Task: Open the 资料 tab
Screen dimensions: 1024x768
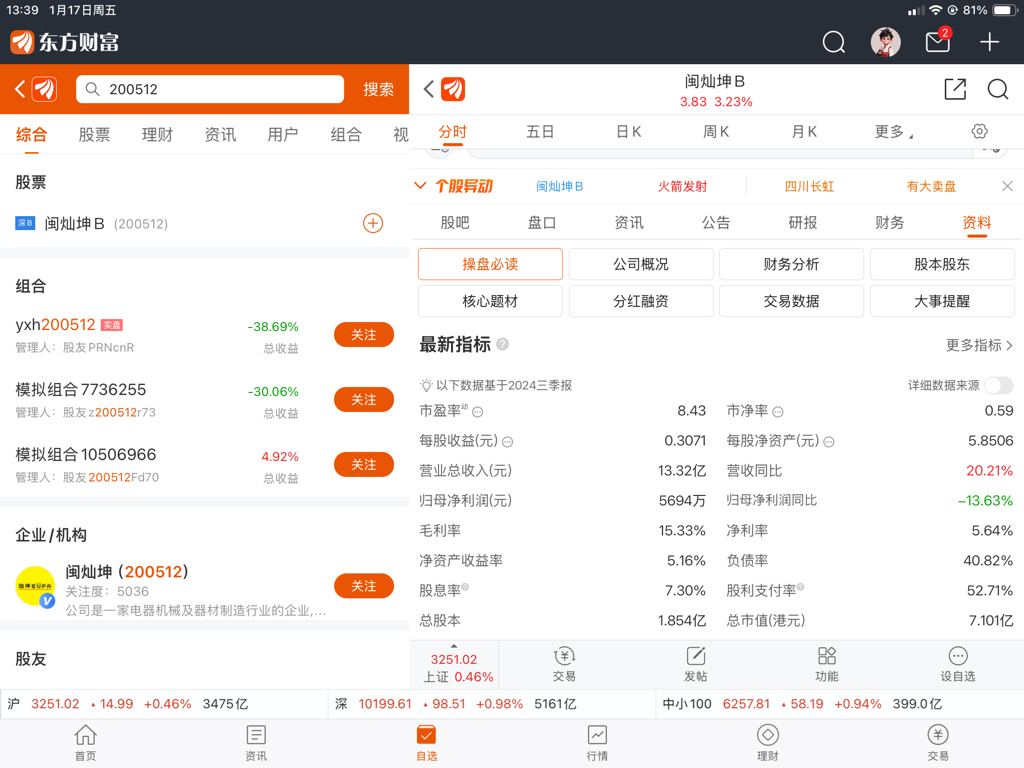Action: 976,223
